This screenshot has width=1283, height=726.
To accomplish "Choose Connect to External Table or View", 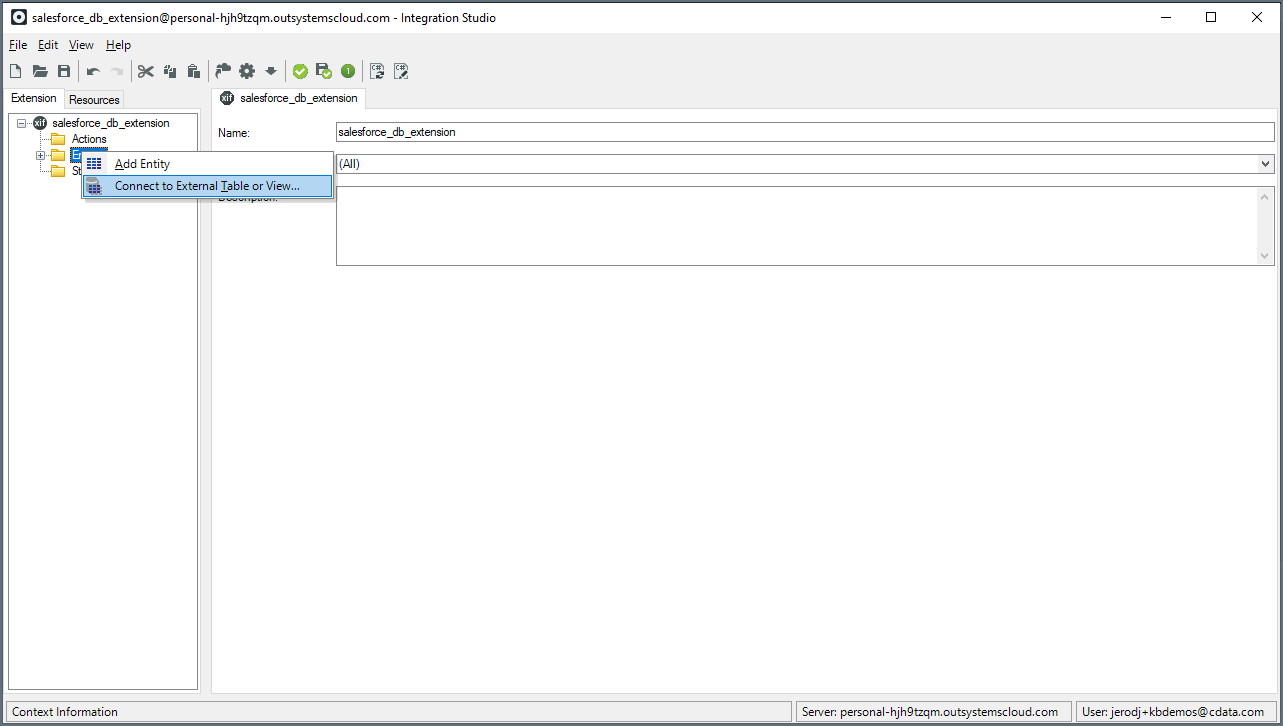I will pyautogui.click(x=208, y=186).
